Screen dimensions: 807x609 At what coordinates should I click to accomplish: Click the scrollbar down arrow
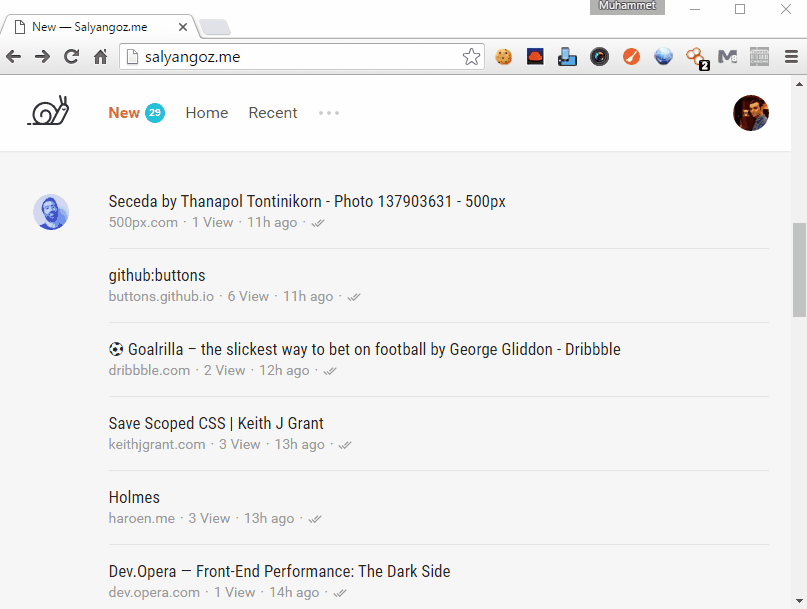[799, 601]
